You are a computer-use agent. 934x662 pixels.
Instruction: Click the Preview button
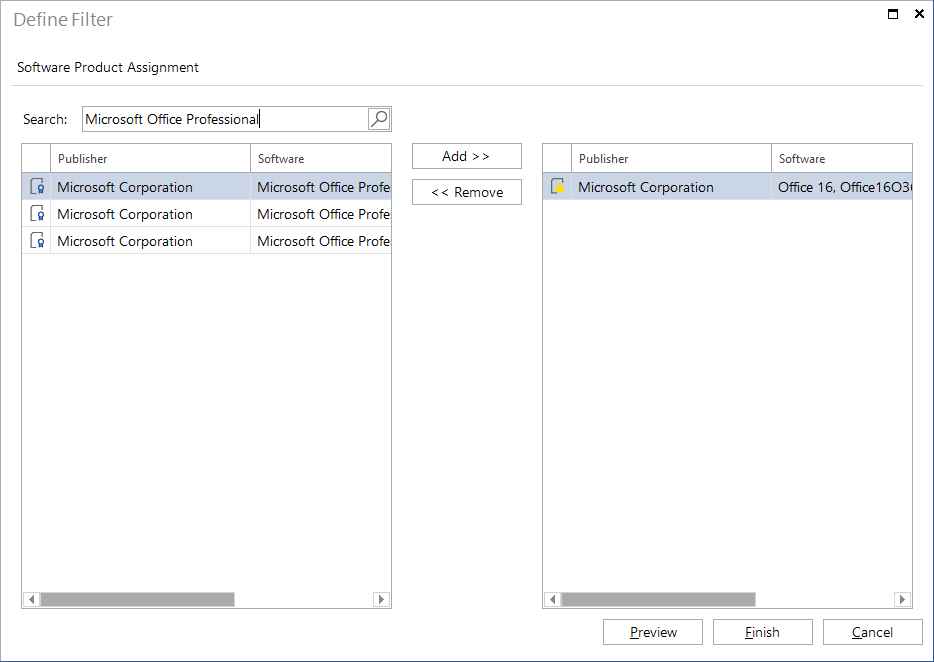pyautogui.click(x=653, y=632)
